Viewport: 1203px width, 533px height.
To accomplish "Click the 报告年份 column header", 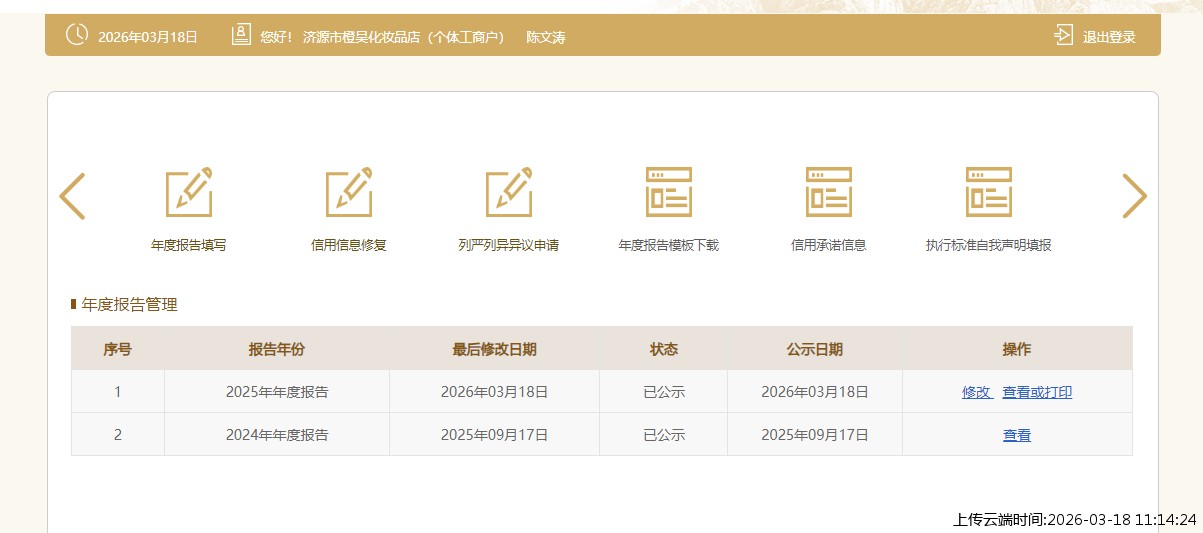I will pyautogui.click(x=277, y=349).
